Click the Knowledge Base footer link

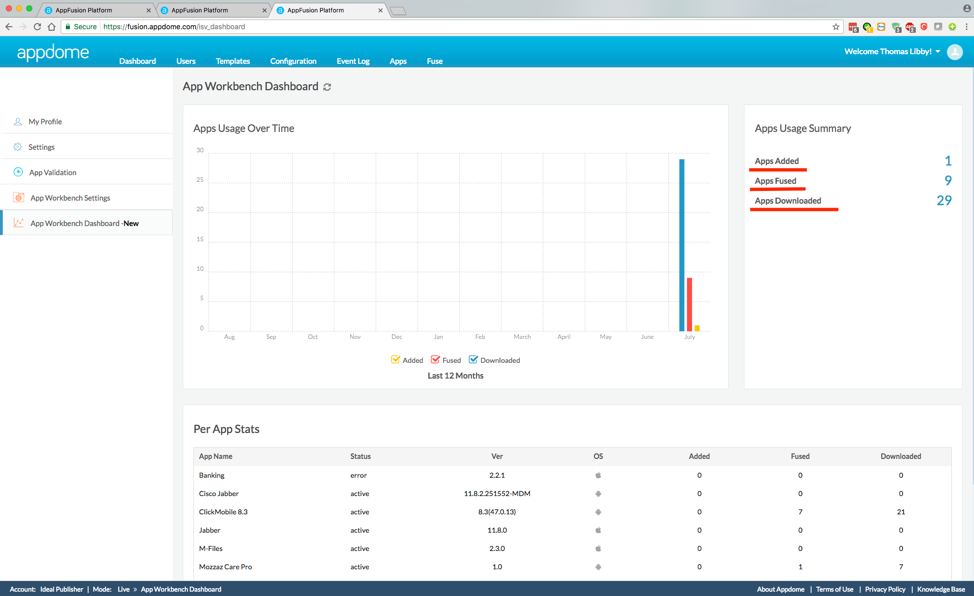click(x=941, y=589)
